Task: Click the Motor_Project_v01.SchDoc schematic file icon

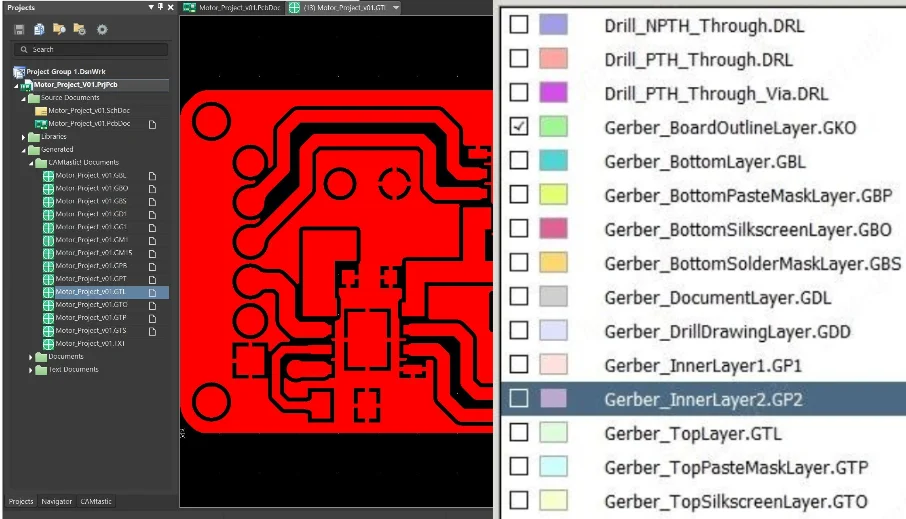Action: [x=41, y=110]
